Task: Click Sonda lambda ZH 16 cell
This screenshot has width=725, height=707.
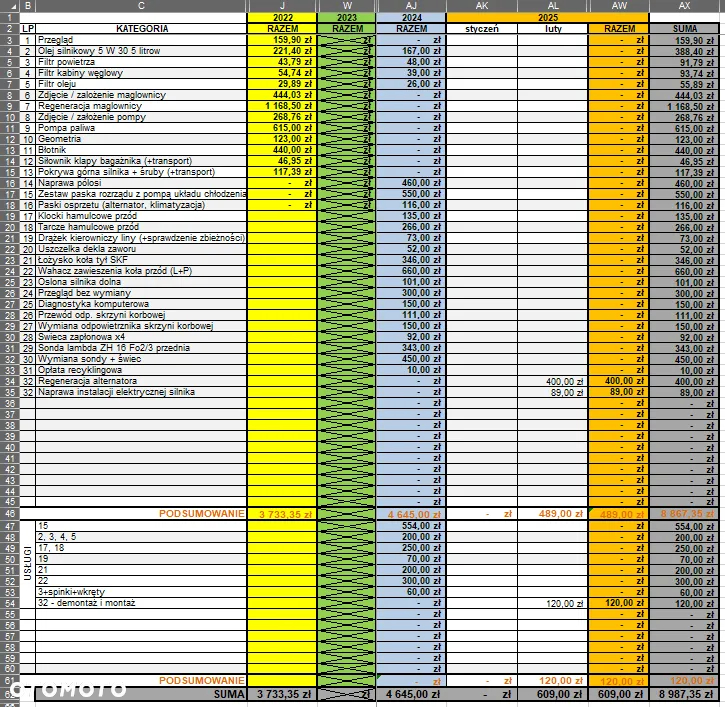Action: 141,348
